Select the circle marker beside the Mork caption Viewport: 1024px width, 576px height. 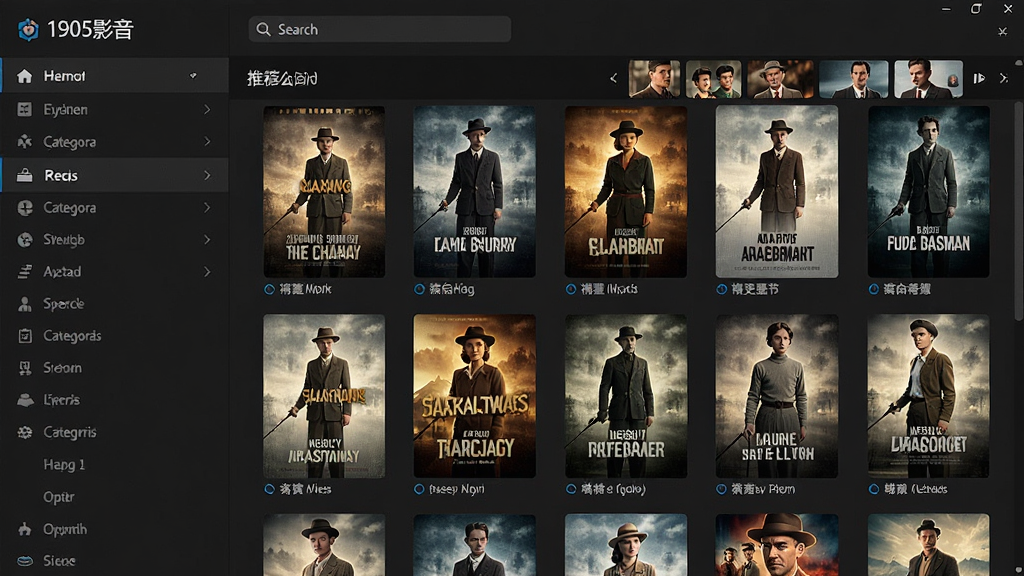coord(269,289)
